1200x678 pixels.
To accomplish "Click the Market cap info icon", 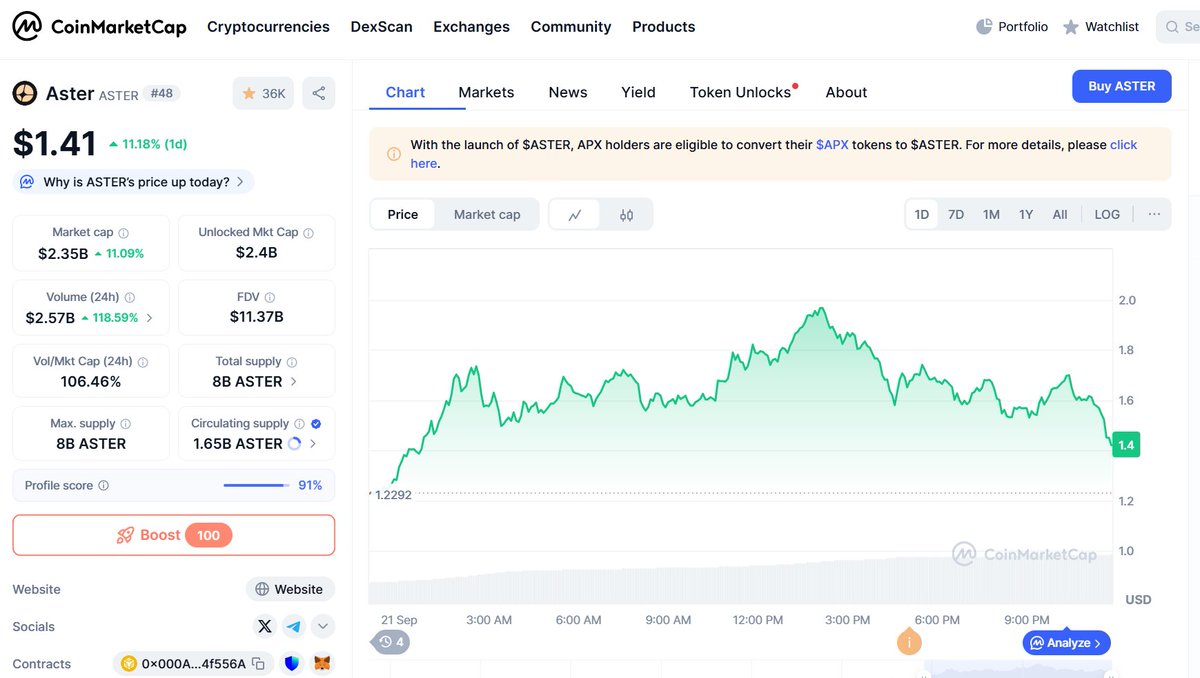I will (x=124, y=232).
